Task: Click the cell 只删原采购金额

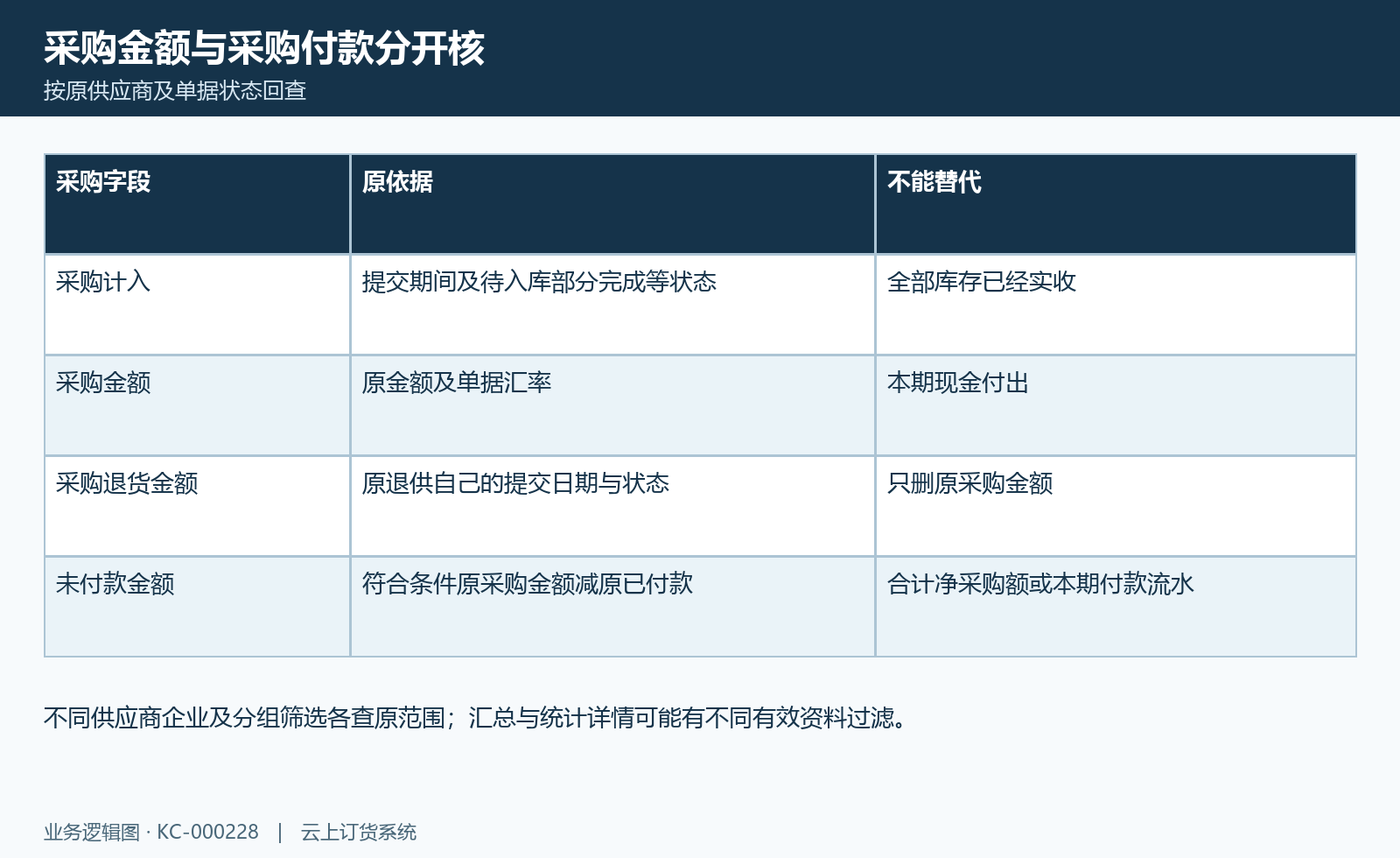Action: click(1116, 506)
